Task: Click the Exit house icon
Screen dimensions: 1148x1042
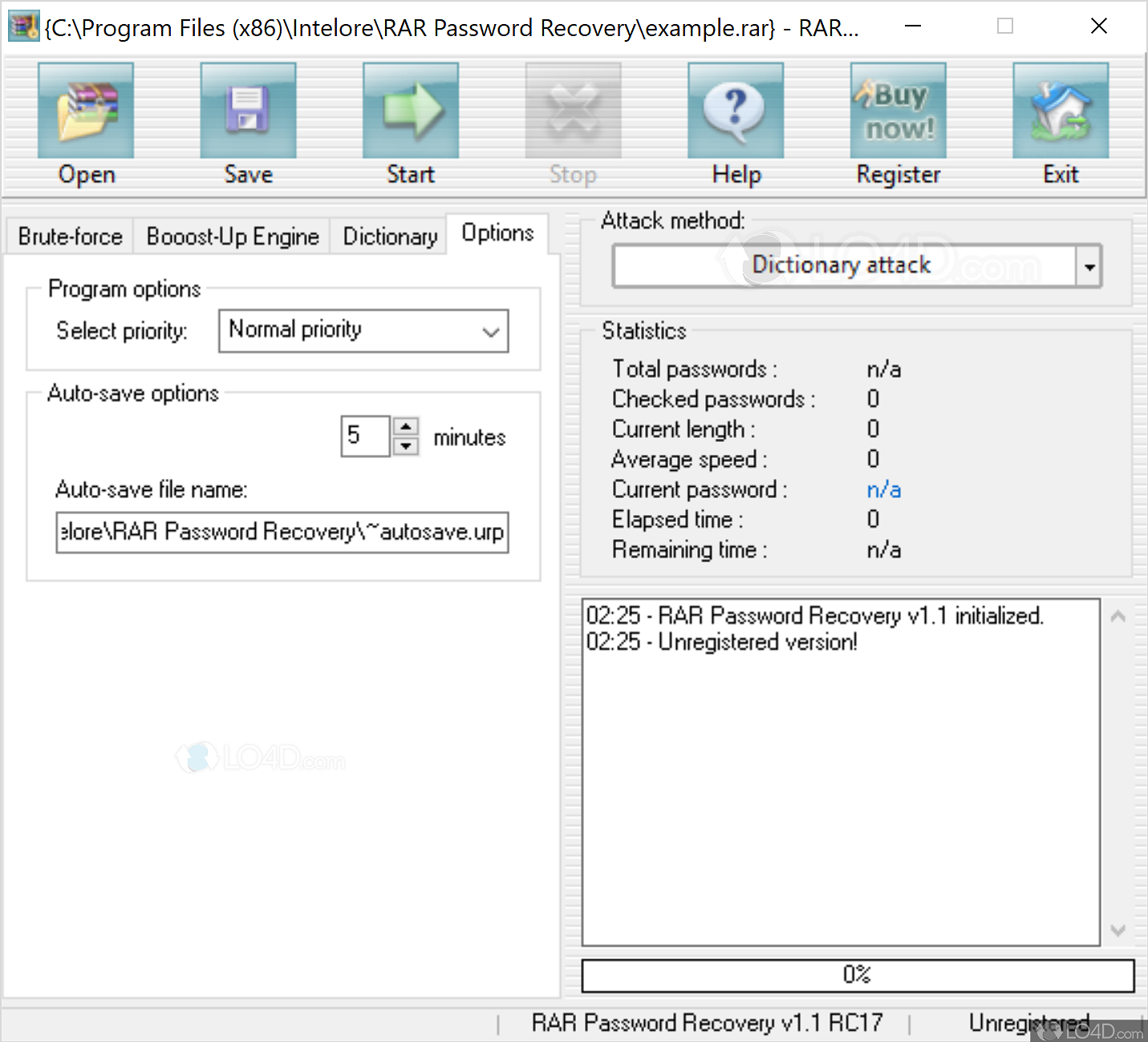Action: coord(1060,111)
